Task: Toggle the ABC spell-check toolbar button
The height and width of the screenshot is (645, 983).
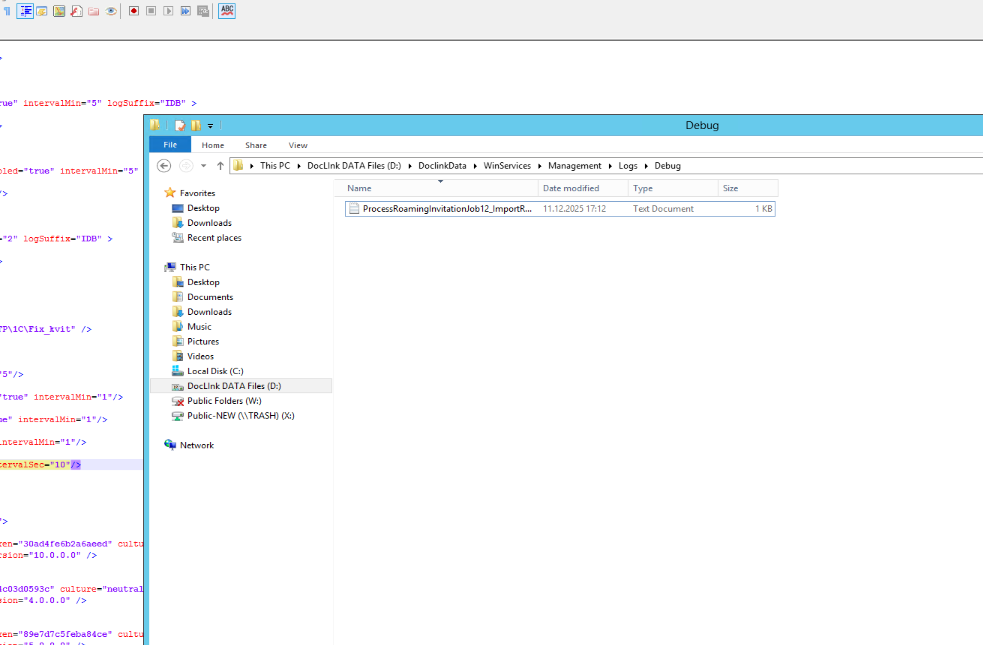Action: (x=227, y=11)
